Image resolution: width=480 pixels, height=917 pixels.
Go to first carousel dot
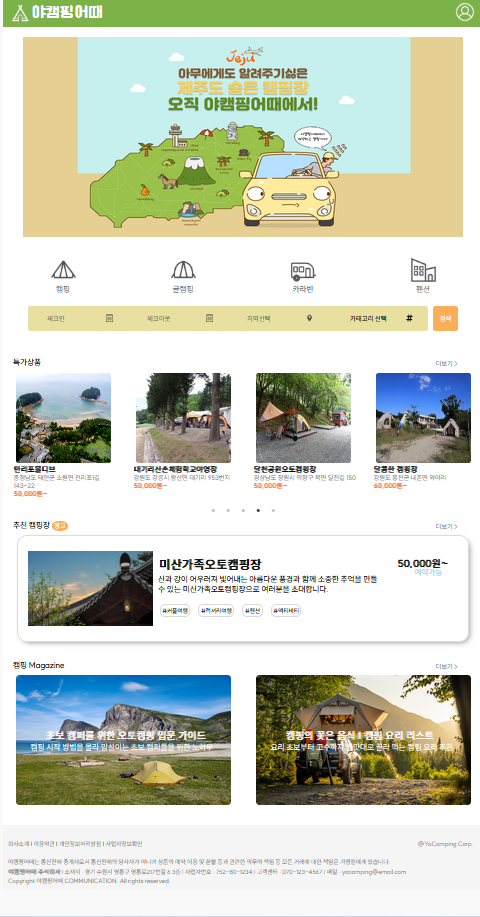point(213,510)
